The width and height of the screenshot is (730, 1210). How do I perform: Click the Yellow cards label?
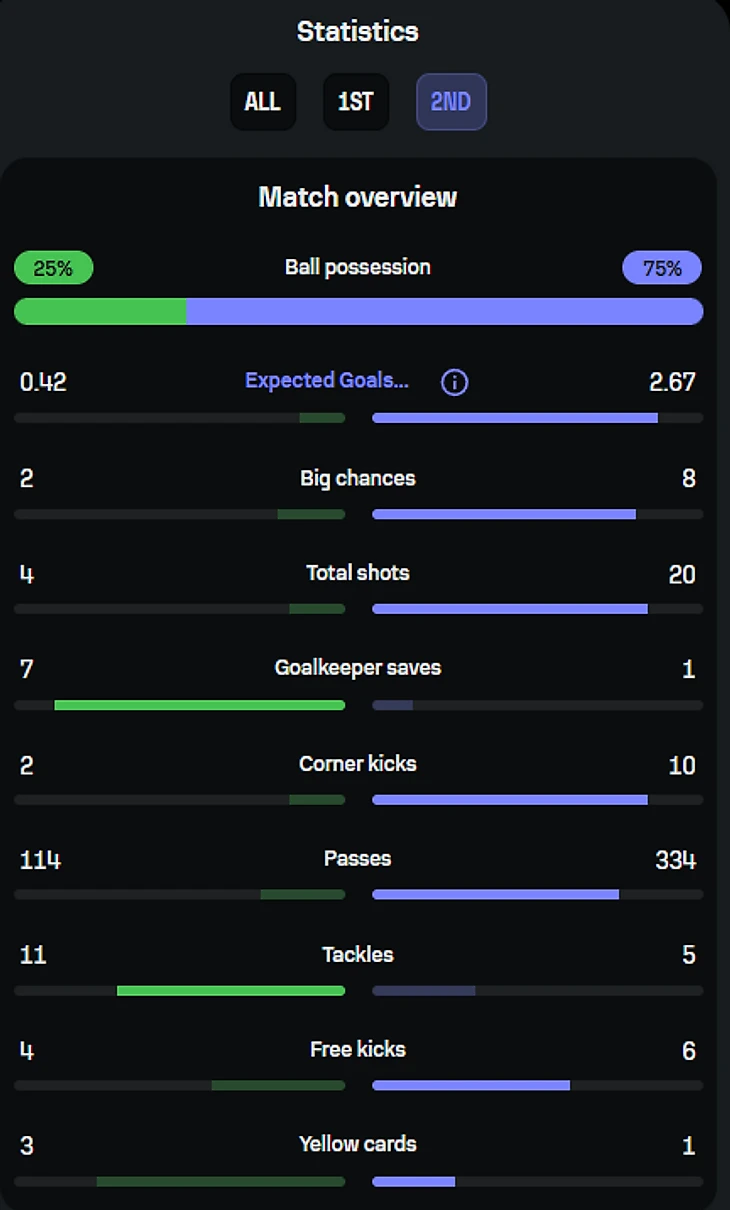pyautogui.click(x=358, y=1144)
